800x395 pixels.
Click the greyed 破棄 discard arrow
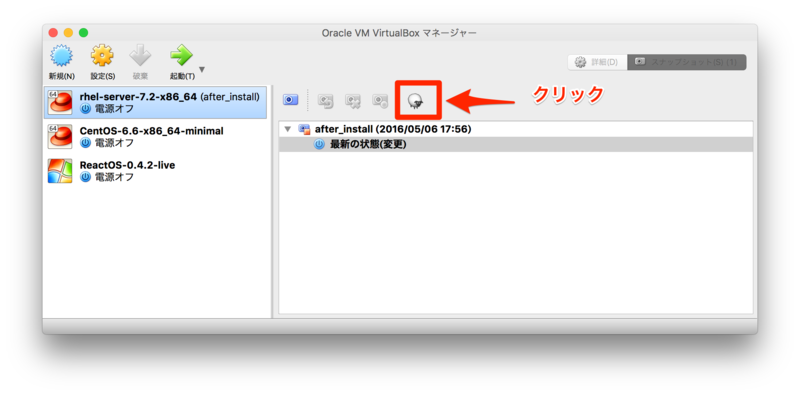[x=140, y=62]
